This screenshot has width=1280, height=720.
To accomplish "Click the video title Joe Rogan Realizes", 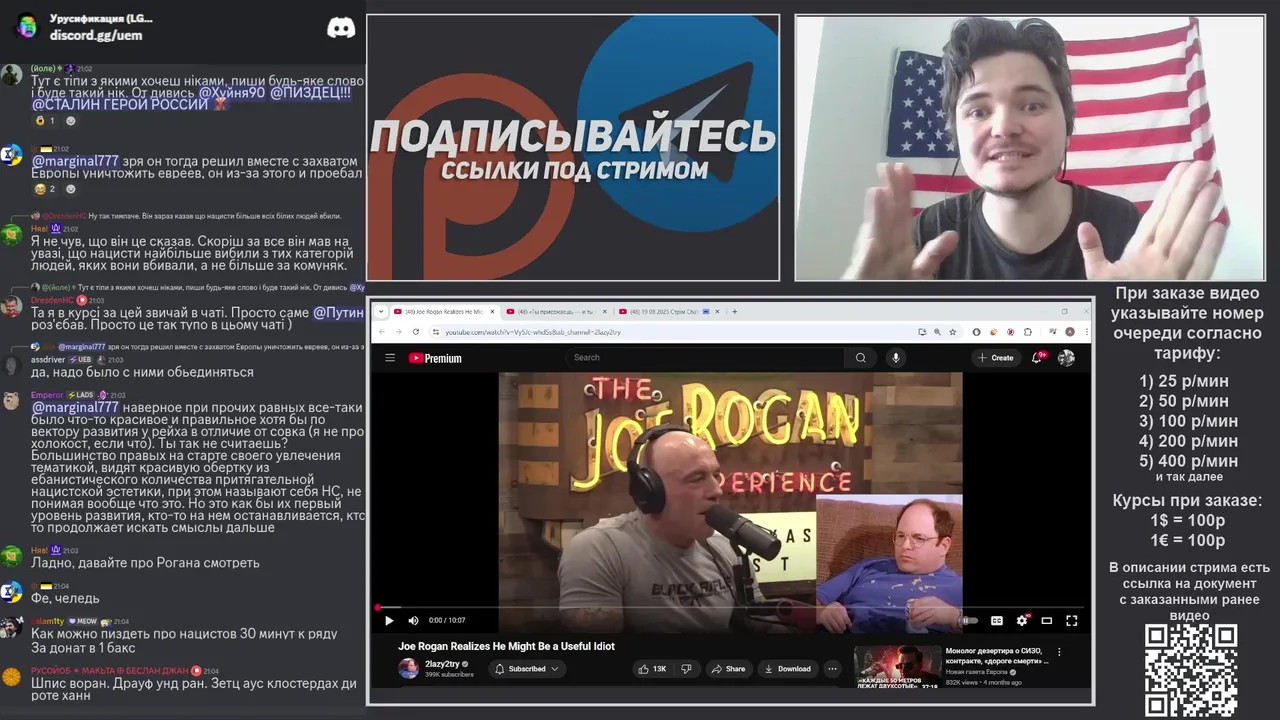I will pos(506,646).
